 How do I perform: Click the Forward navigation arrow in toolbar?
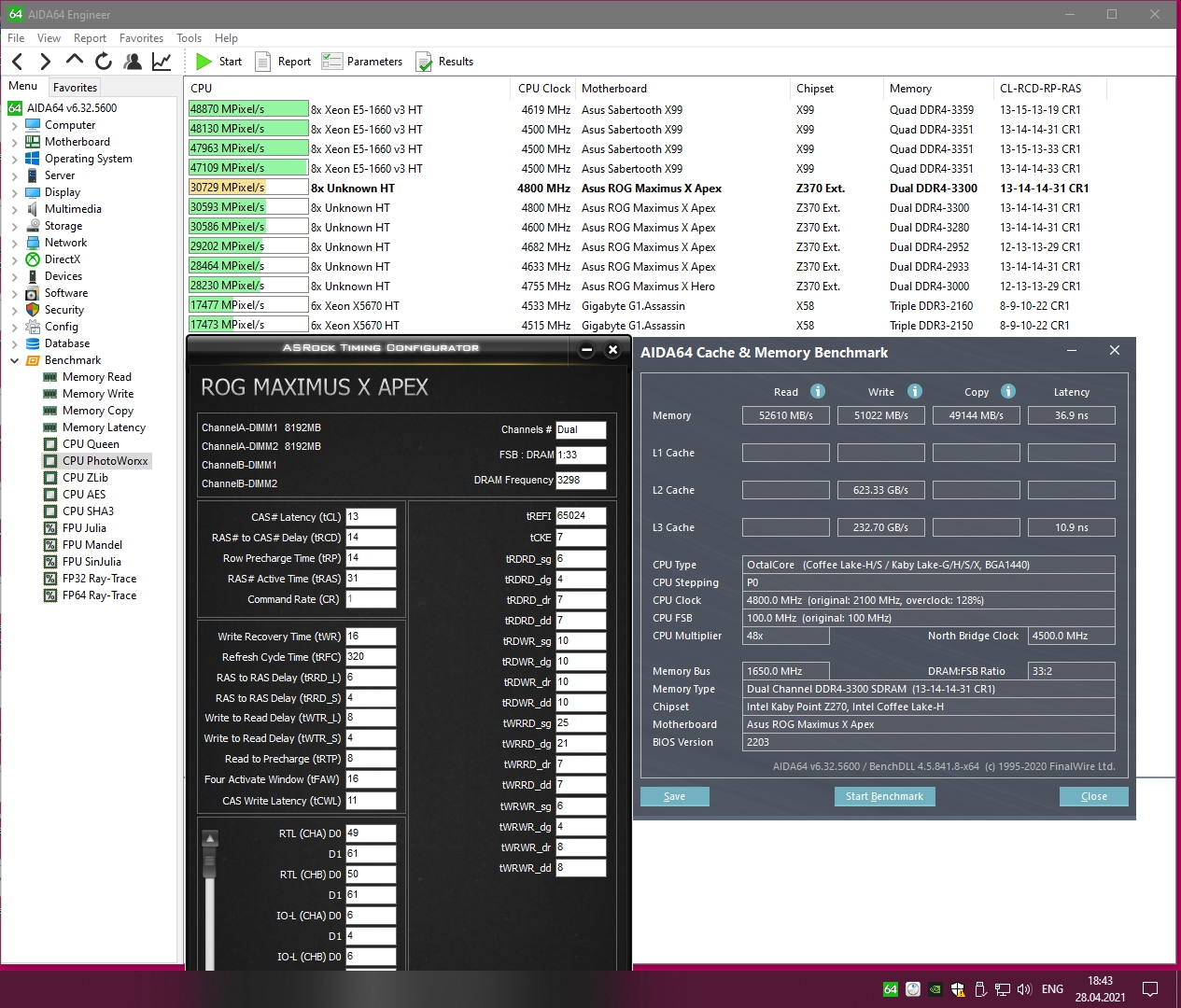[45, 62]
